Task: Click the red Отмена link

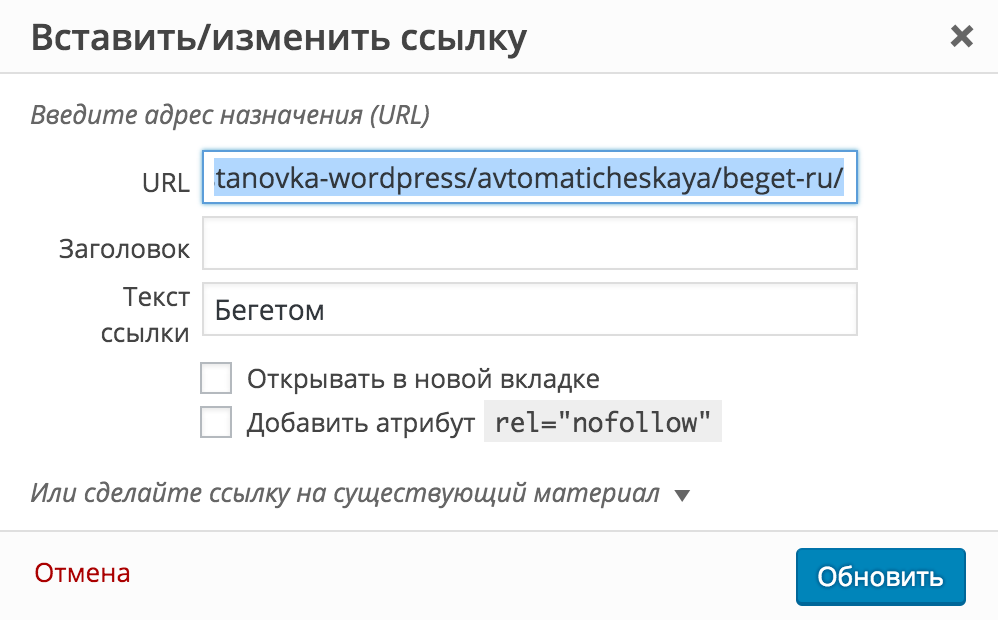Action: 82,573
